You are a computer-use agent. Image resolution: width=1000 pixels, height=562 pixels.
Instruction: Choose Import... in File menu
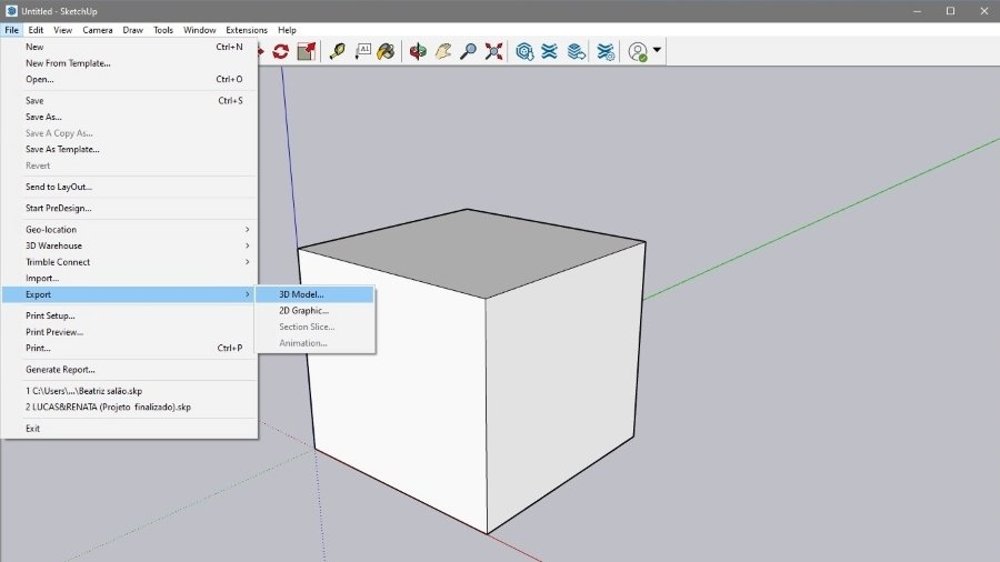point(129,278)
